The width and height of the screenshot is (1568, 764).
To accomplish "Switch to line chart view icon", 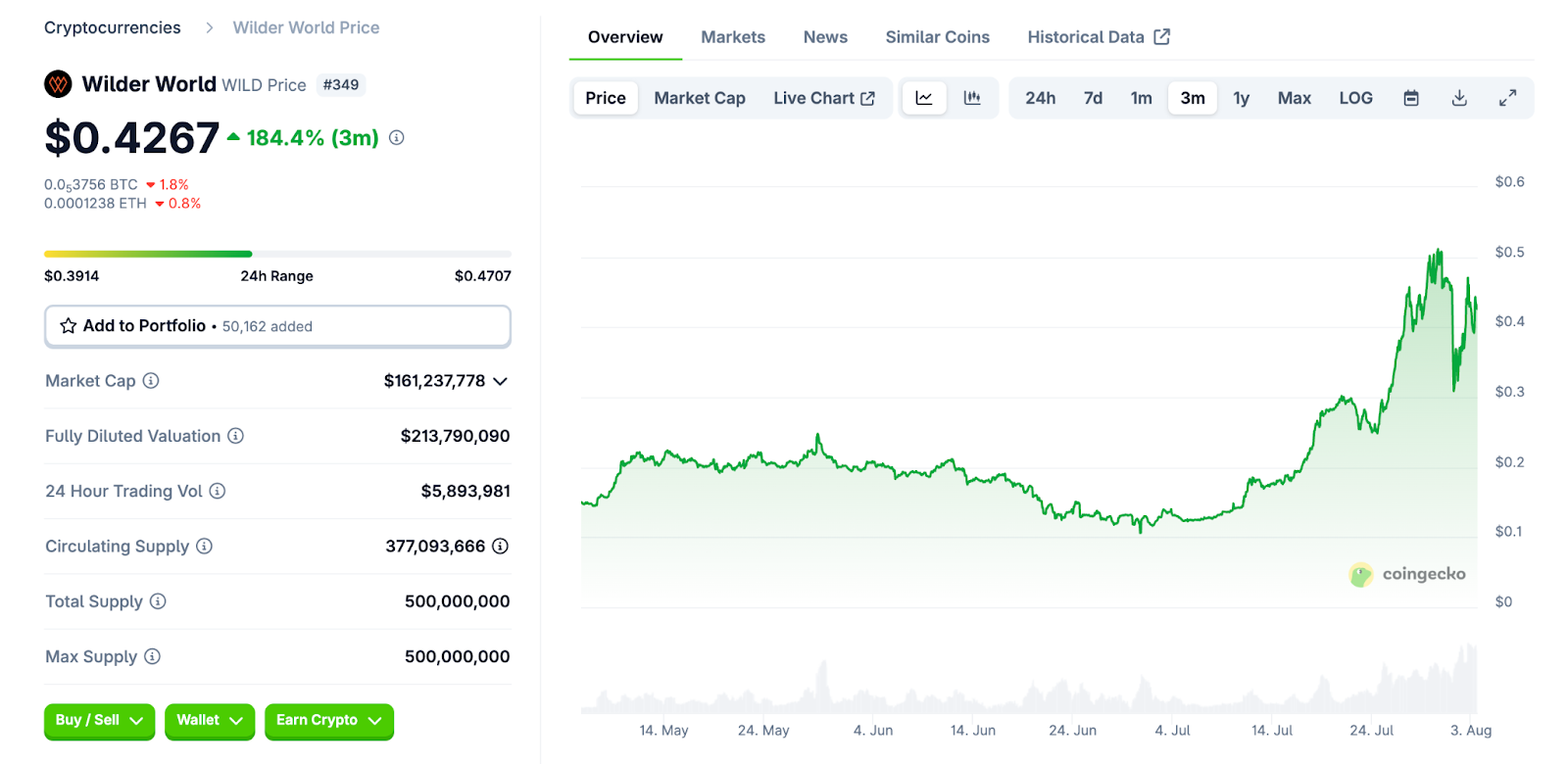I will (x=924, y=98).
